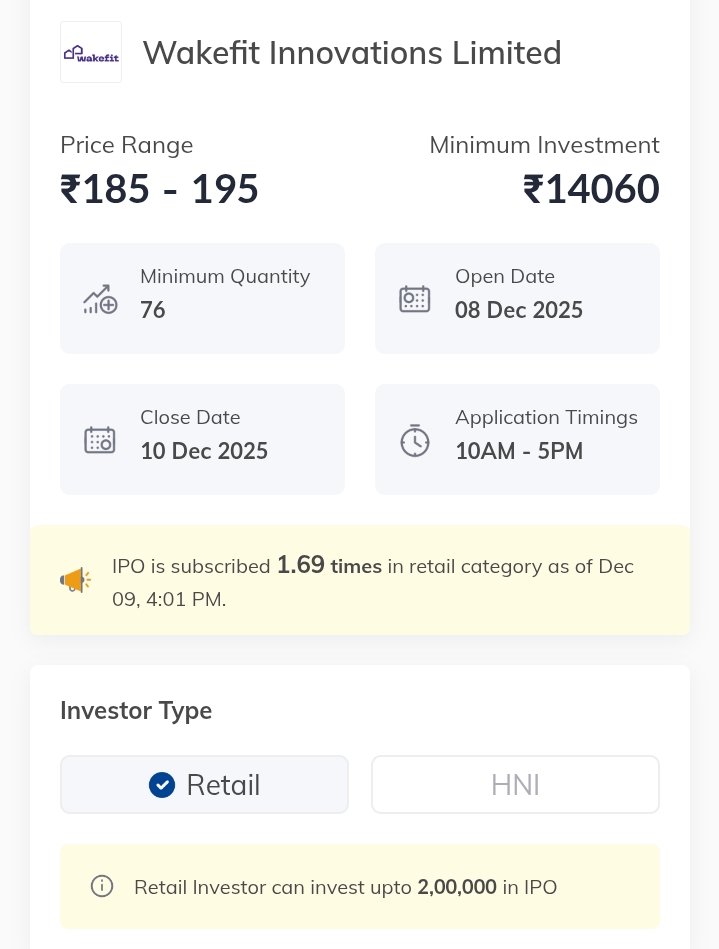Viewport: 719px width, 949px height.
Task: Click the Wakefit Innovations Limited title
Action: pos(352,53)
